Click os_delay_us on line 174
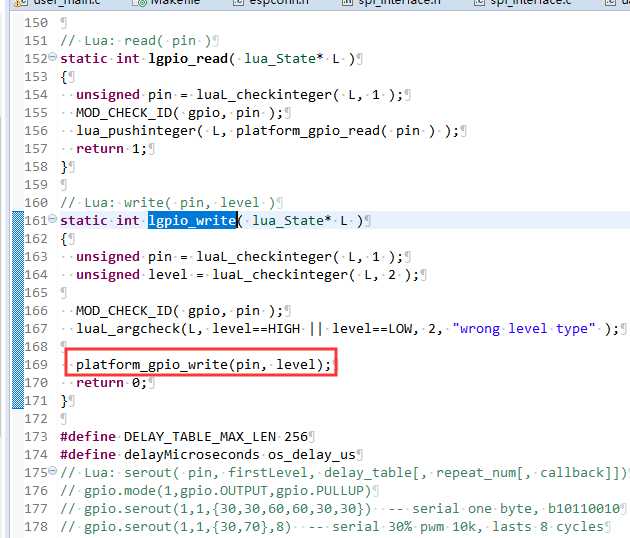The height and width of the screenshot is (538, 630). tap(312, 455)
